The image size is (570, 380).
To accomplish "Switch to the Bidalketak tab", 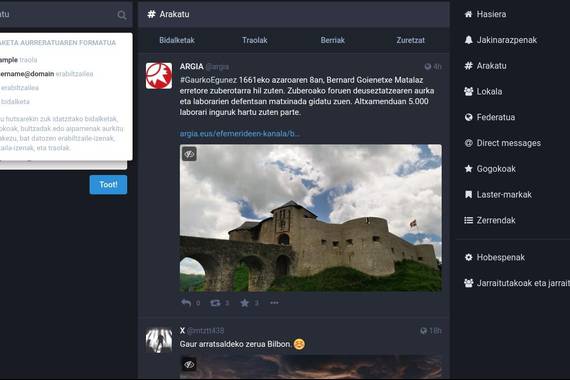I will tap(177, 40).
